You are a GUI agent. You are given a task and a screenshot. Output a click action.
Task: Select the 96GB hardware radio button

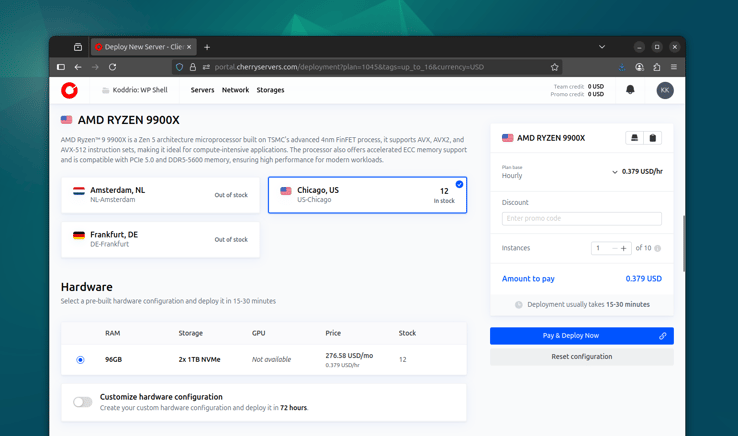click(x=81, y=359)
